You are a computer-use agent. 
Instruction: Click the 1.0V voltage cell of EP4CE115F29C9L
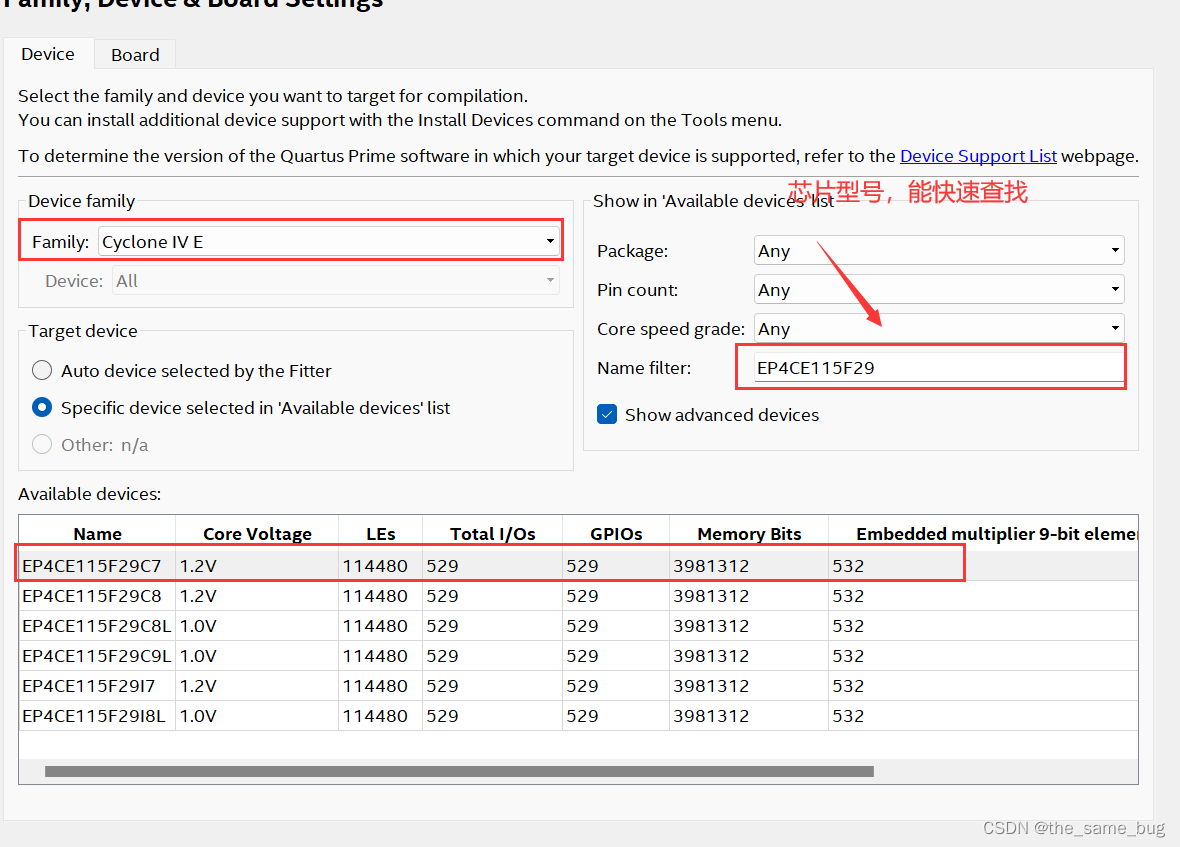[257, 656]
